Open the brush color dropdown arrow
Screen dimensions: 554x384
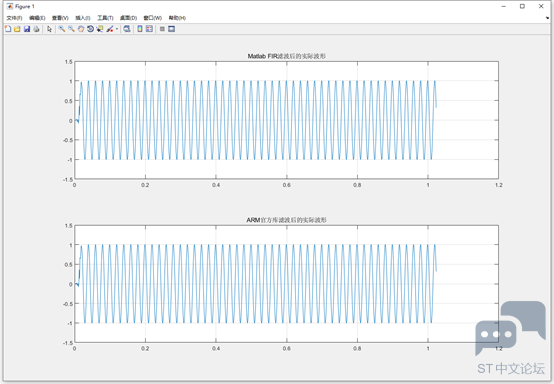pos(117,29)
